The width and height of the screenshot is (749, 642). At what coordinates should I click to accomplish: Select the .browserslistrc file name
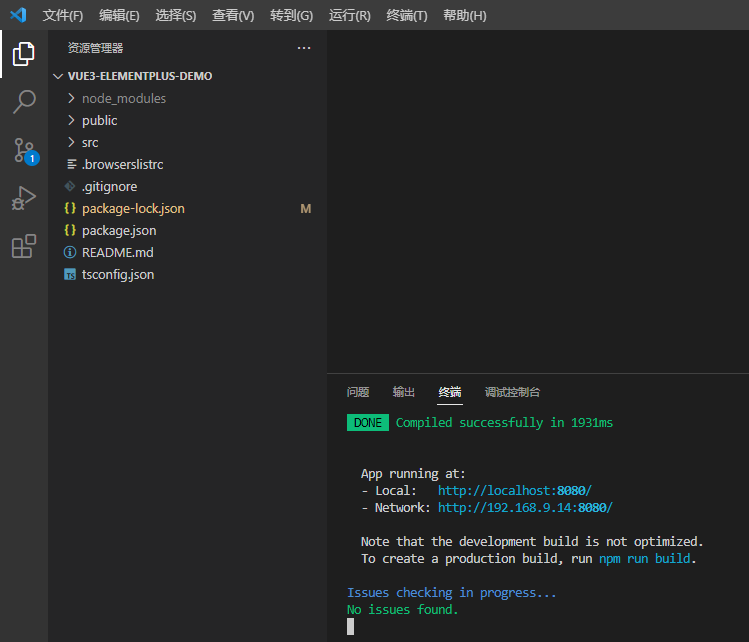[122, 164]
